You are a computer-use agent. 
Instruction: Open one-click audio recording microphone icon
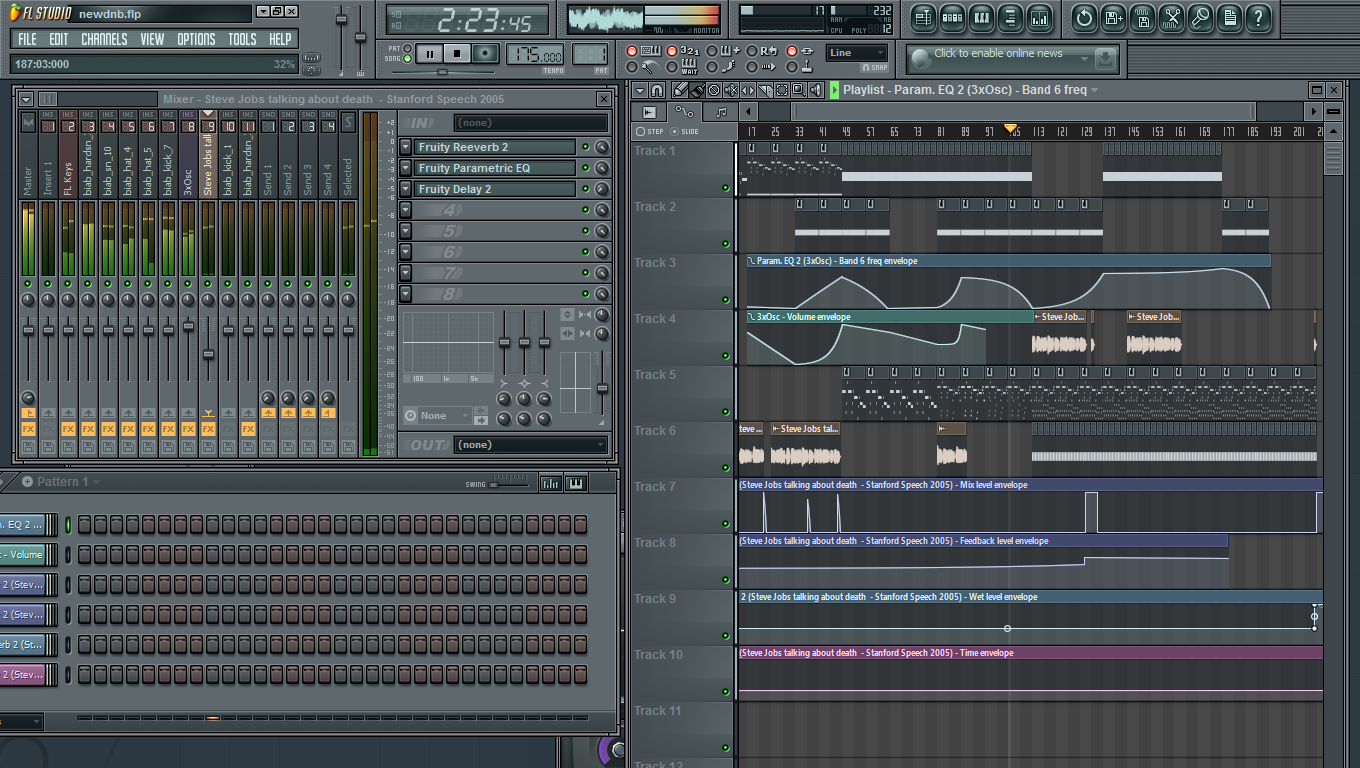point(1201,17)
